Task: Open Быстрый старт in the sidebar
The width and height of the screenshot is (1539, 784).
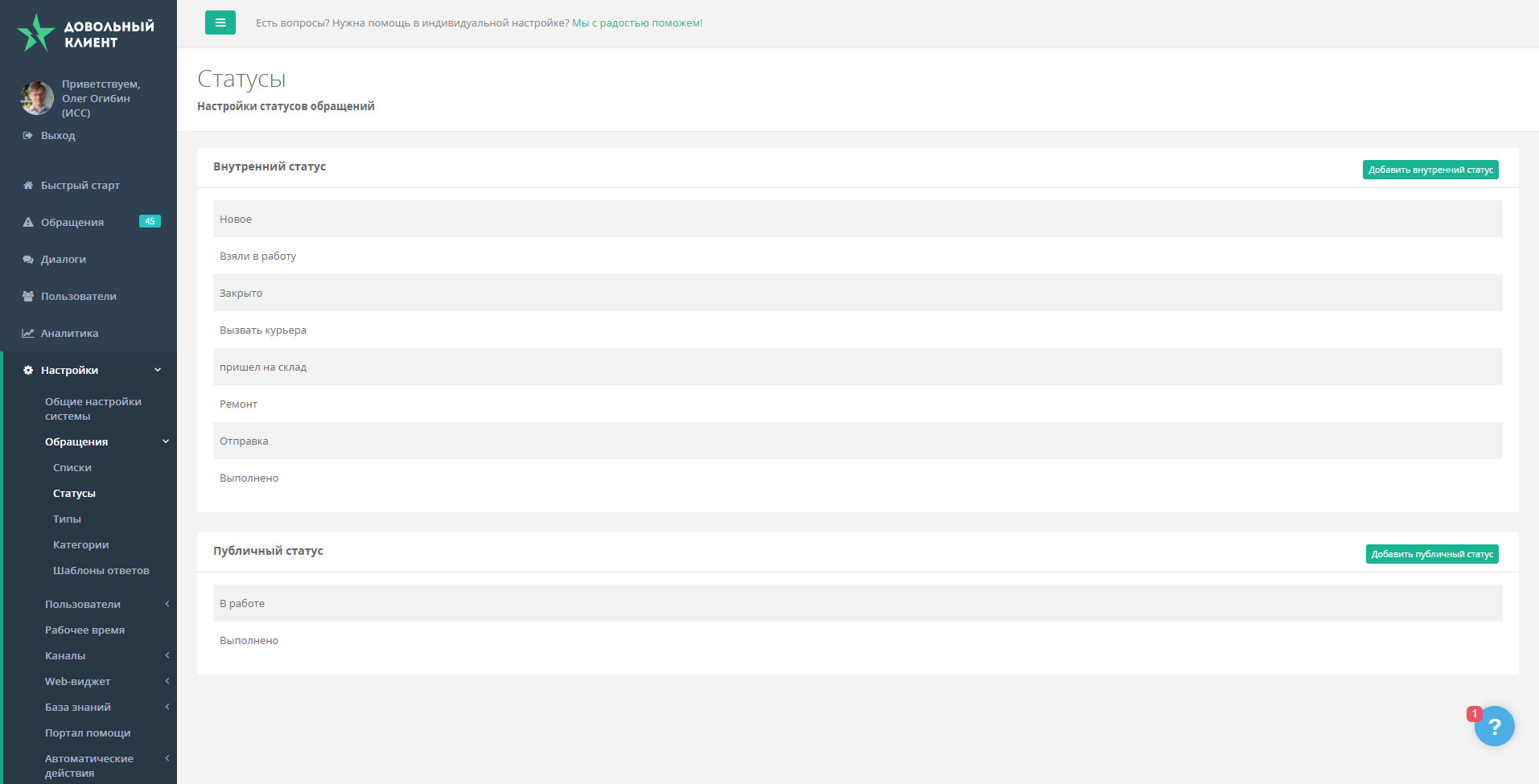Action: (80, 185)
